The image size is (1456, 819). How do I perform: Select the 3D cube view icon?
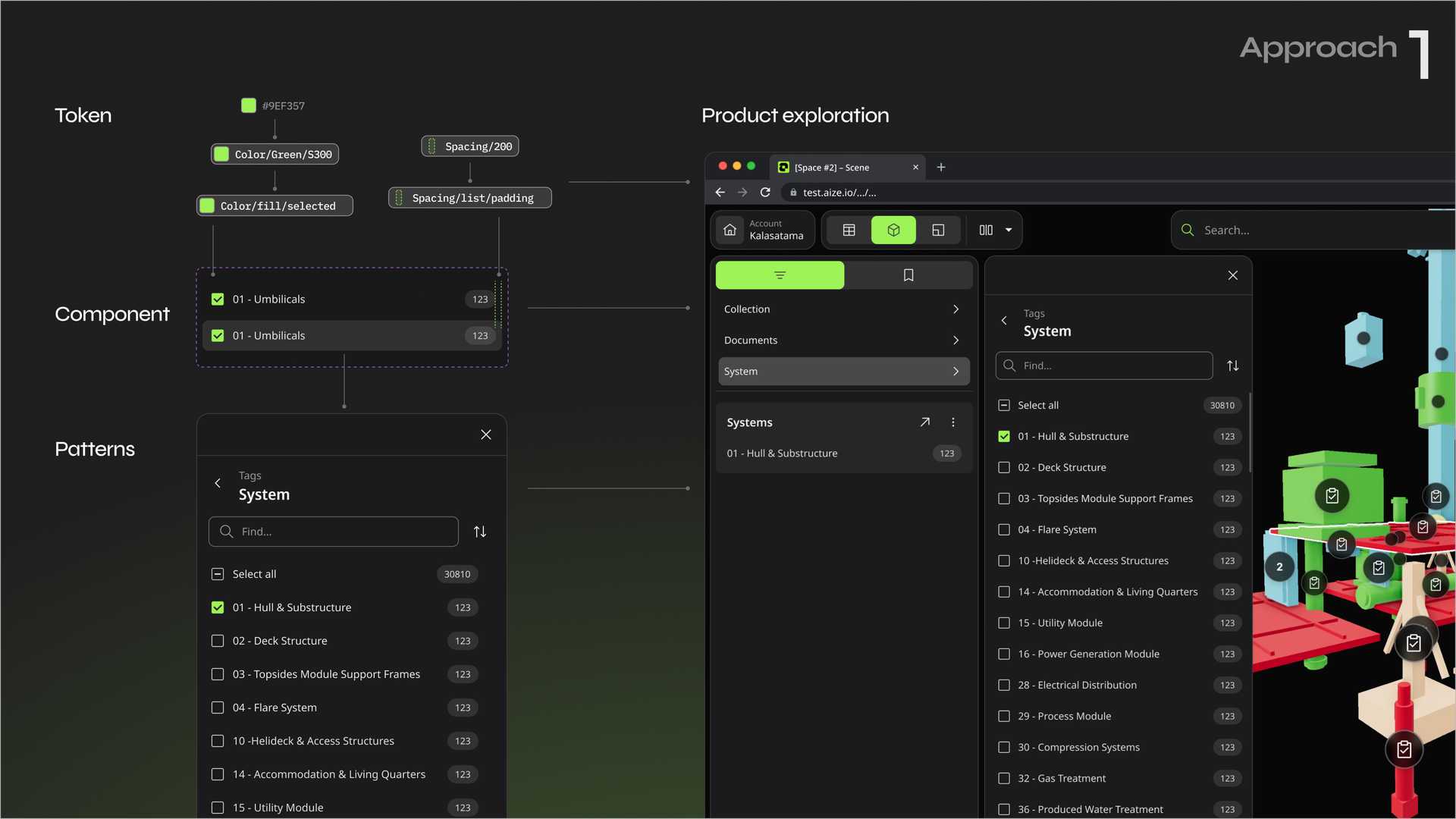pyautogui.click(x=893, y=230)
